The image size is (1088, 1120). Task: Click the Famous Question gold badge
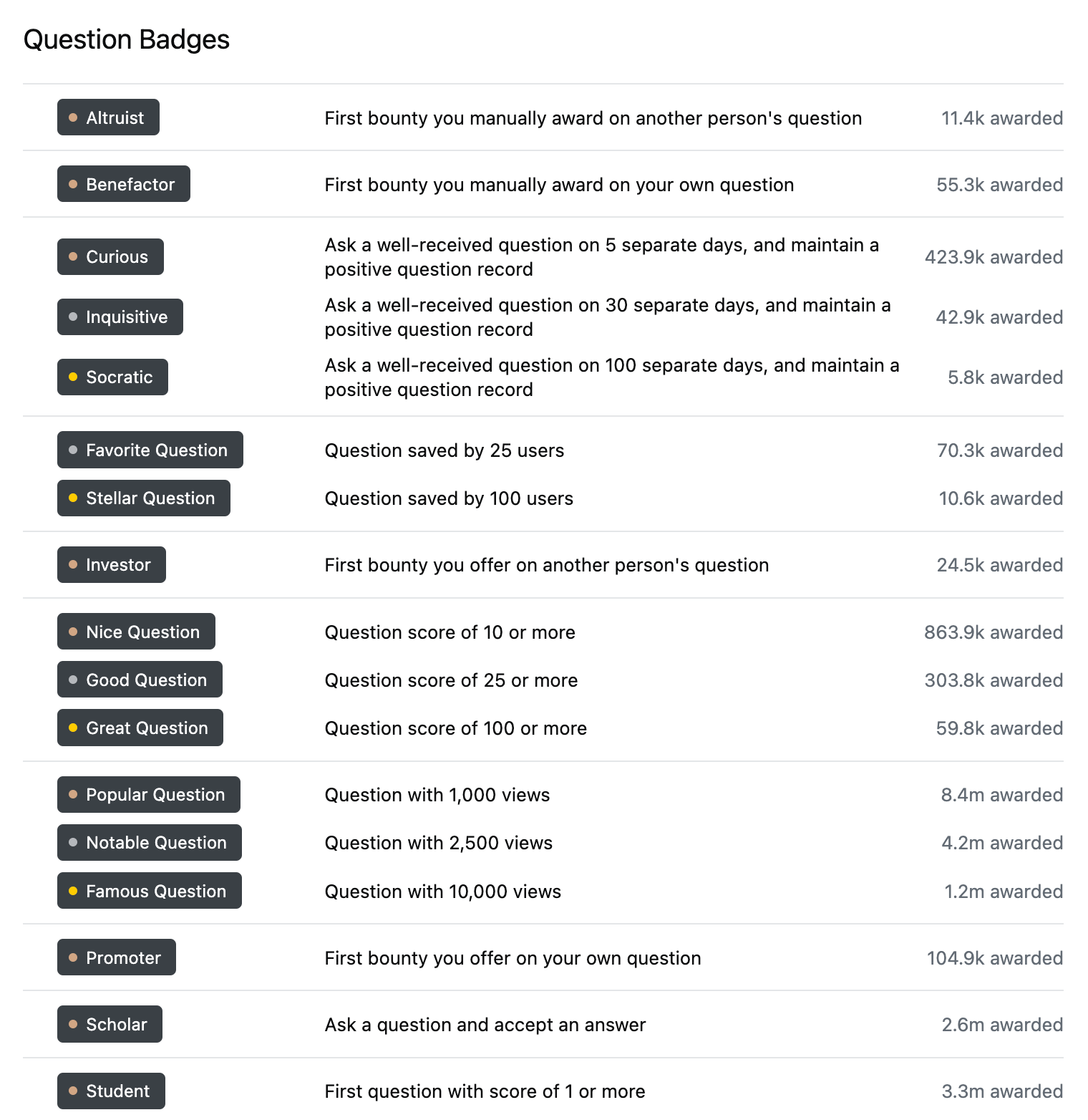point(149,891)
